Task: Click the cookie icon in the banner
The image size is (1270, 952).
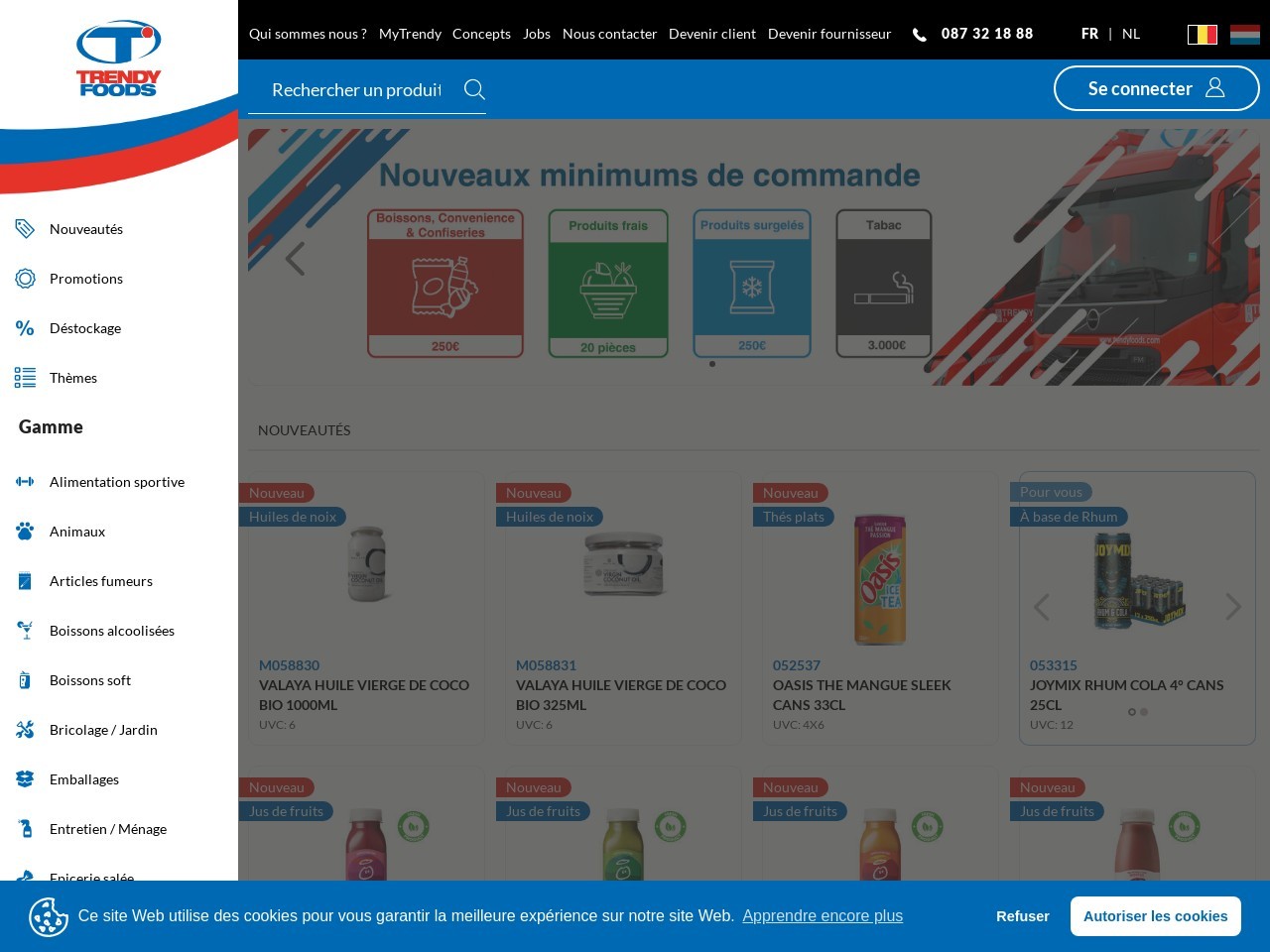Action: point(49,916)
